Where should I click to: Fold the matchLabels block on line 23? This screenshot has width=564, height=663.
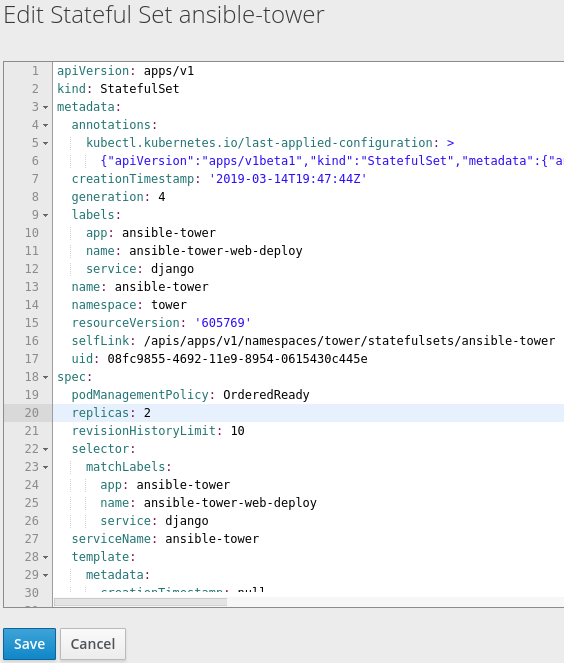[x=45, y=467]
